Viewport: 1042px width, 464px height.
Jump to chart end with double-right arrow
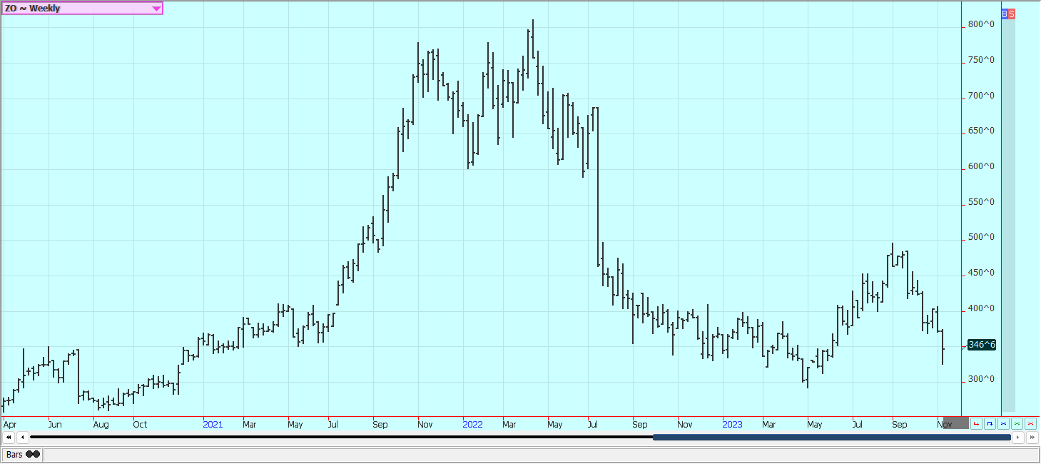coord(1032,437)
